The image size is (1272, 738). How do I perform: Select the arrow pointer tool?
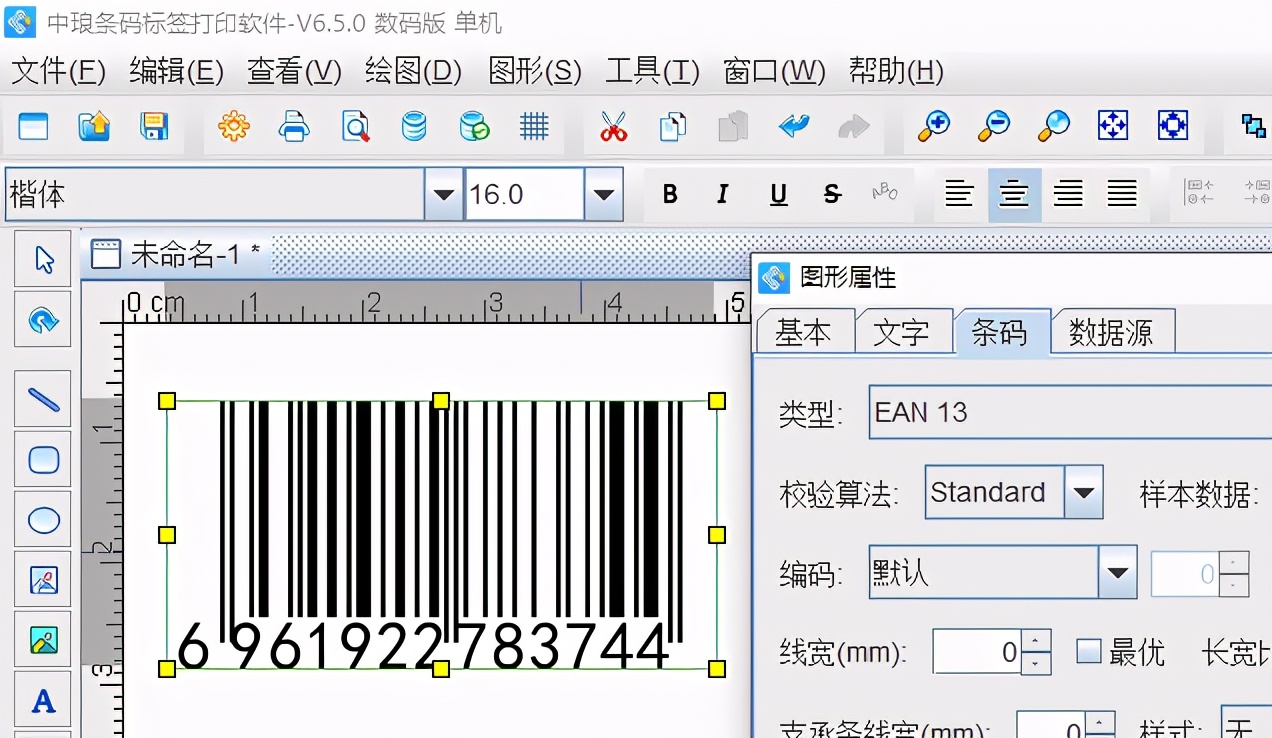coord(43,259)
